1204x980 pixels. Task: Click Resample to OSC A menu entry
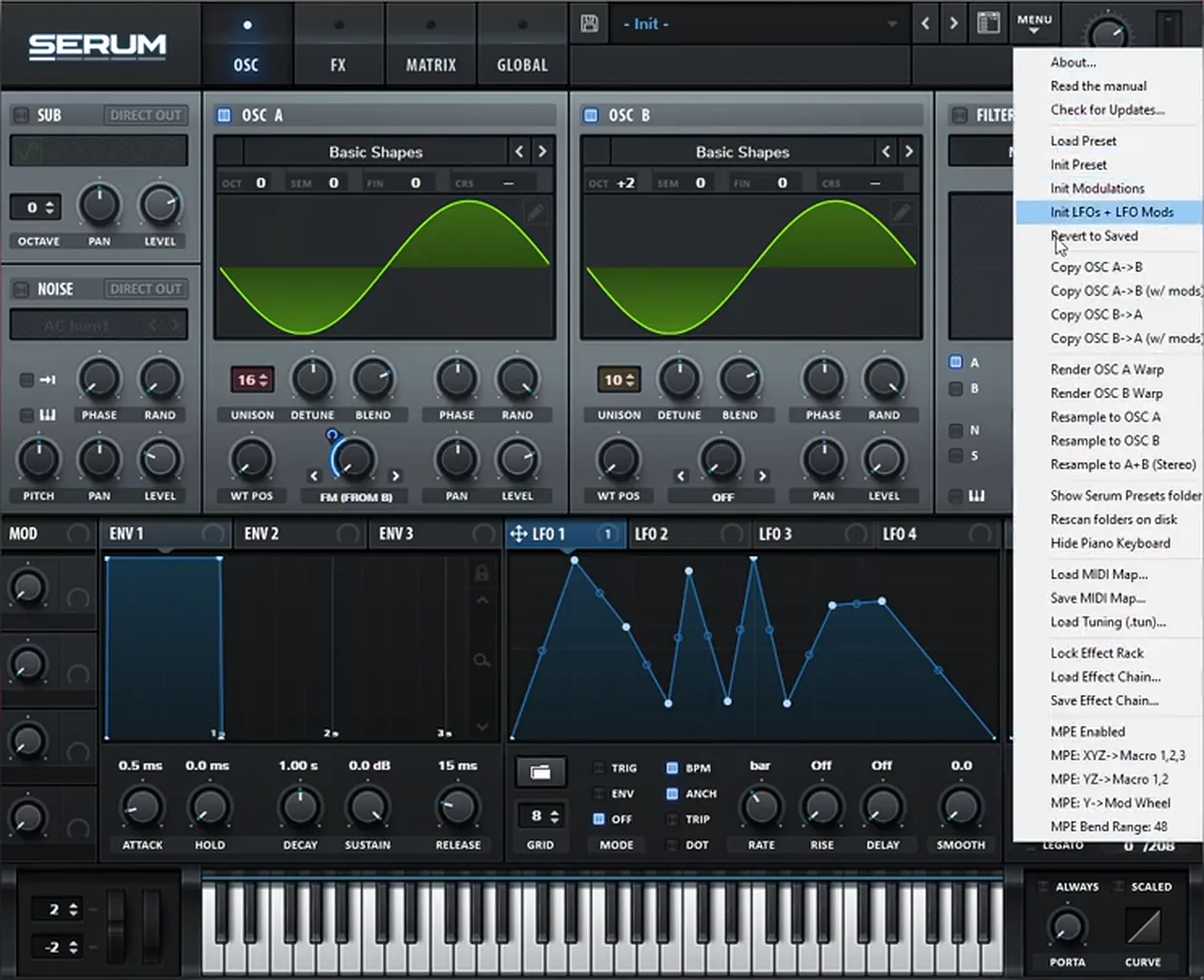click(1105, 417)
